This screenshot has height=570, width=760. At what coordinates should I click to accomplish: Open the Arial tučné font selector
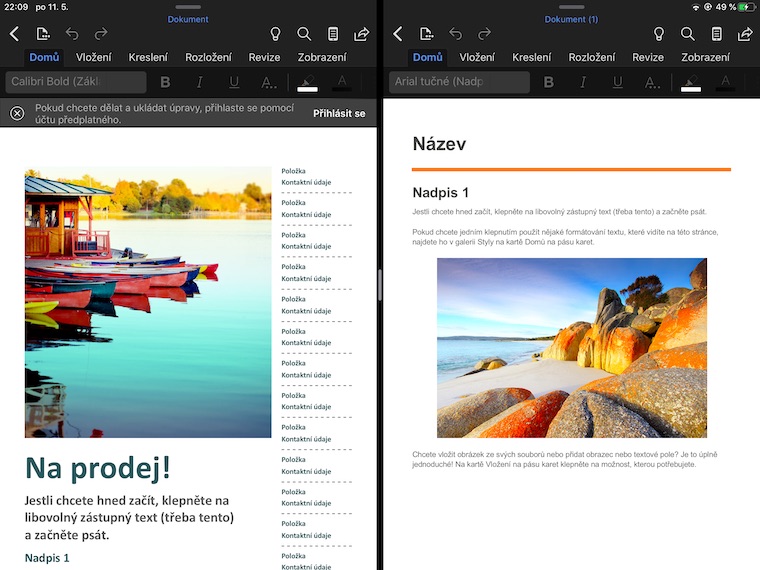[459, 82]
